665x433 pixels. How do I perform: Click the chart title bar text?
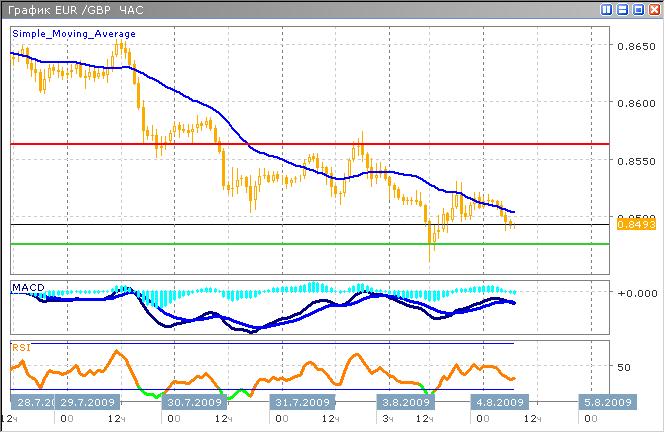pyautogui.click(x=60, y=9)
